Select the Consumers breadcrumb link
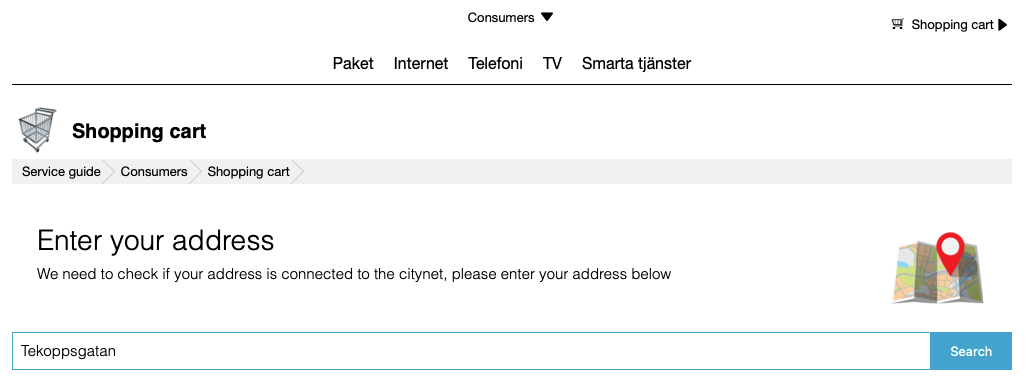This screenshot has width=1028, height=380. coord(154,172)
